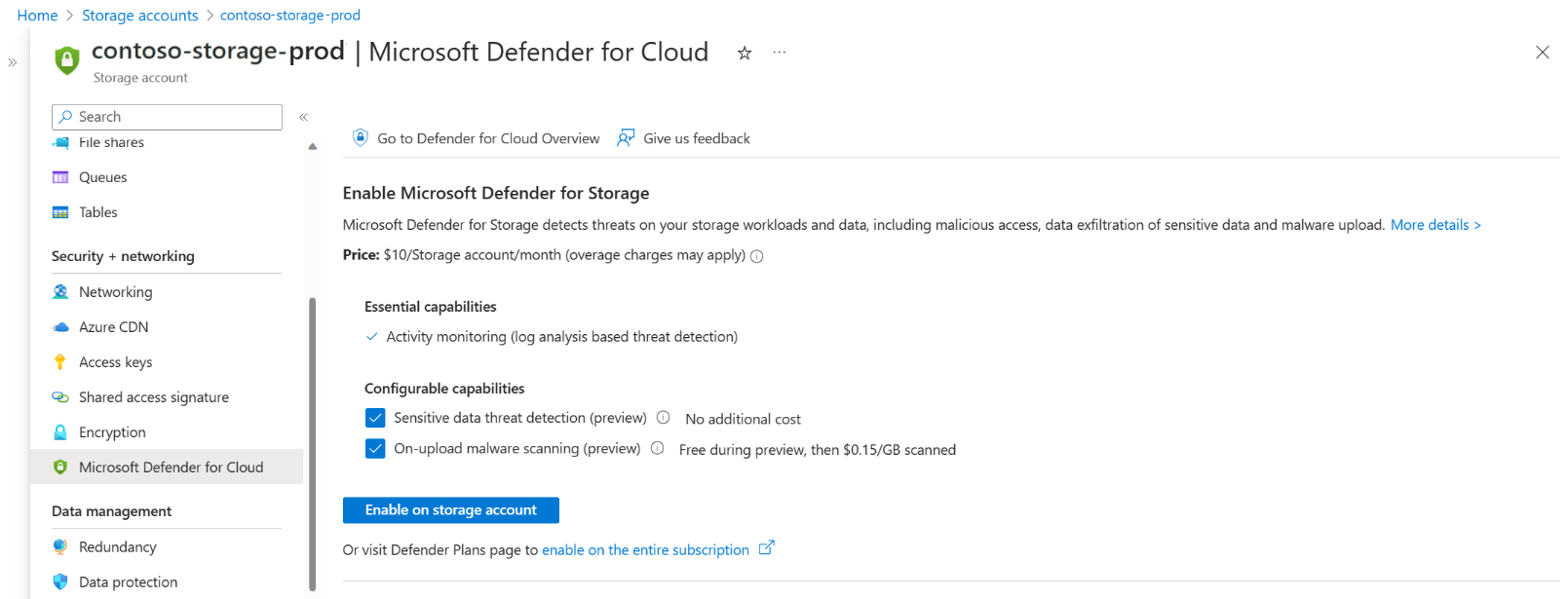Open the more options ellipsis in header
Viewport: 1568px width, 599px height.
(780, 53)
